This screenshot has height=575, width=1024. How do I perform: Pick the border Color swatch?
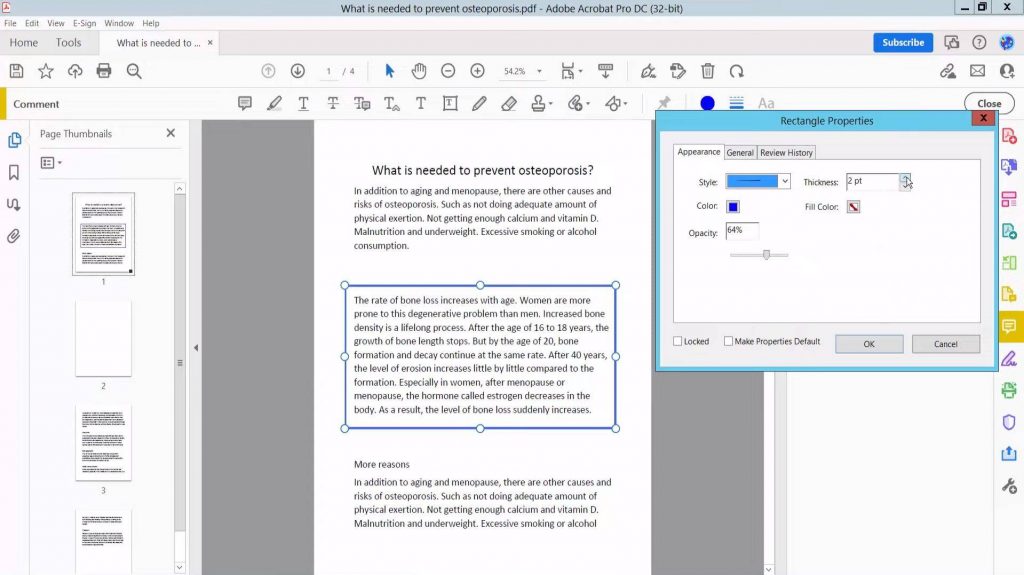pos(733,206)
